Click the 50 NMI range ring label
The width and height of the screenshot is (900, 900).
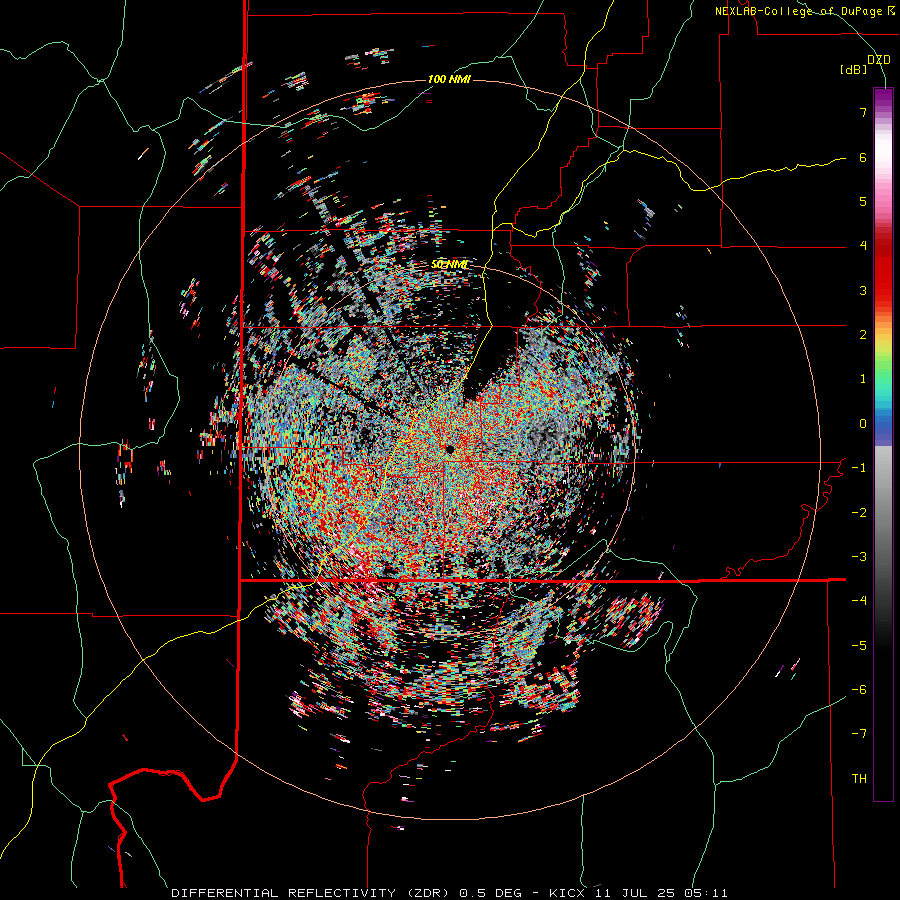tap(449, 265)
